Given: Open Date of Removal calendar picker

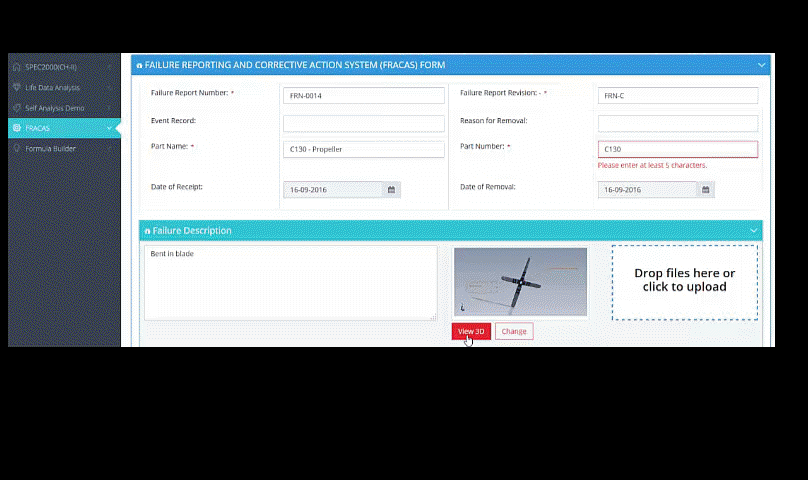Looking at the screenshot, I should pyautogui.click(x=706, y=190).
